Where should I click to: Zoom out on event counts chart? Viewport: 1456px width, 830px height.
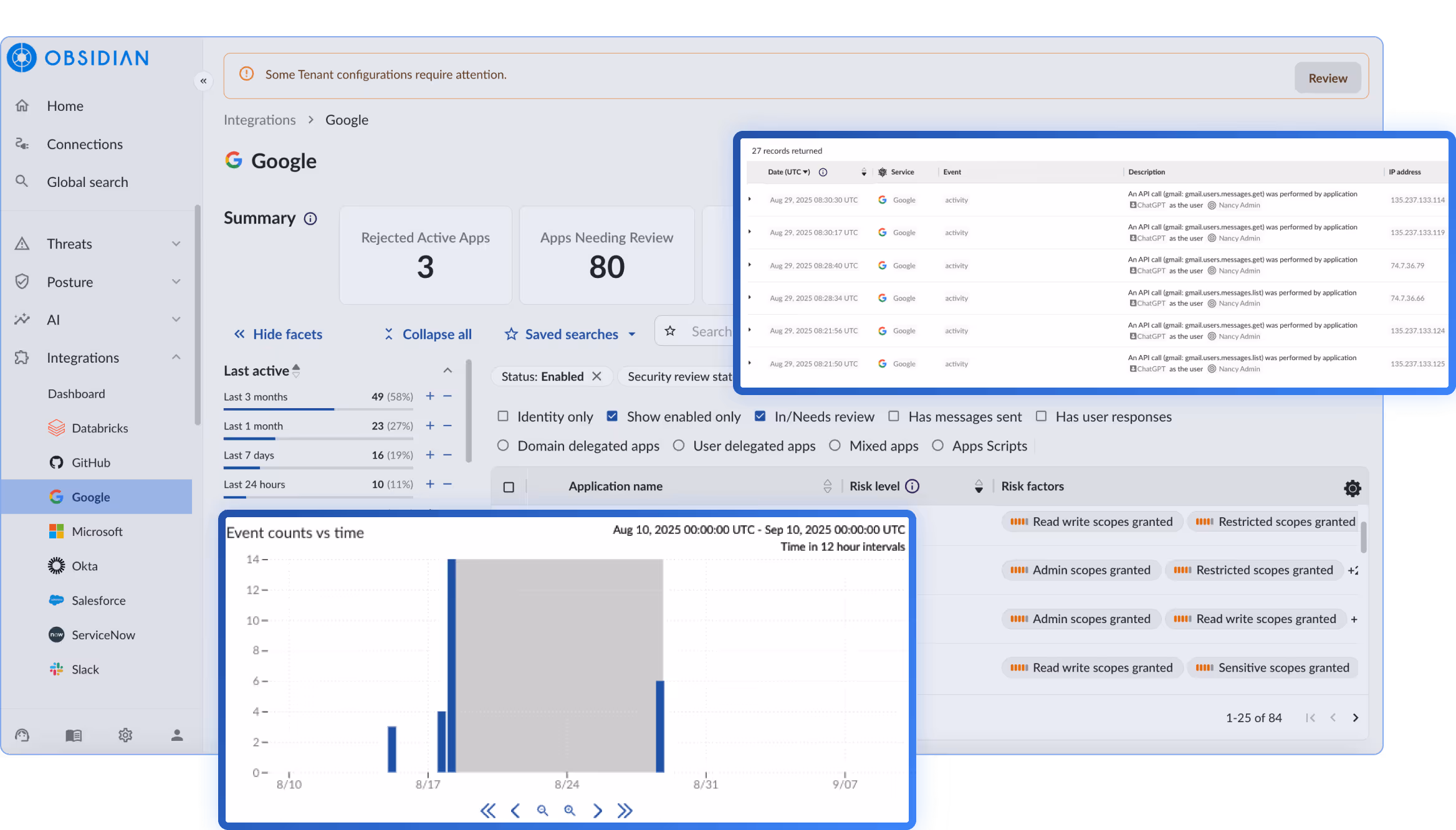click(542, 811)
